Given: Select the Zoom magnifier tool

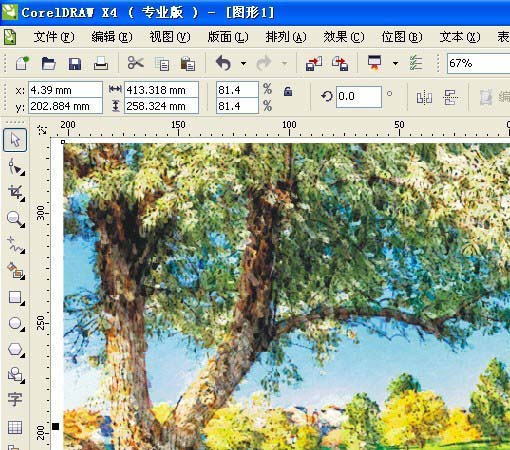Looking at the screenshot, I should [15, 219].
